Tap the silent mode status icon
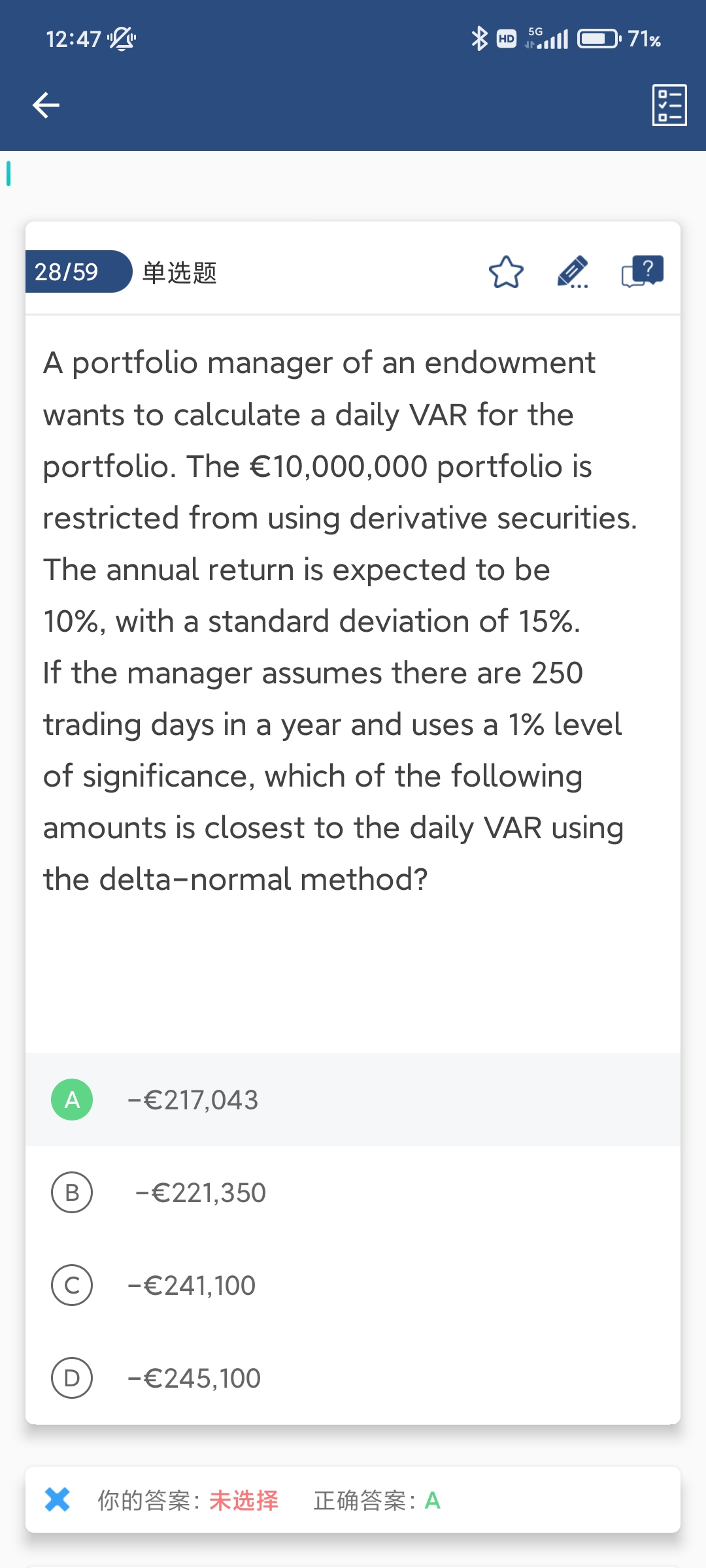This screenshot has width=706, height=1568. (x=122, y=39)
